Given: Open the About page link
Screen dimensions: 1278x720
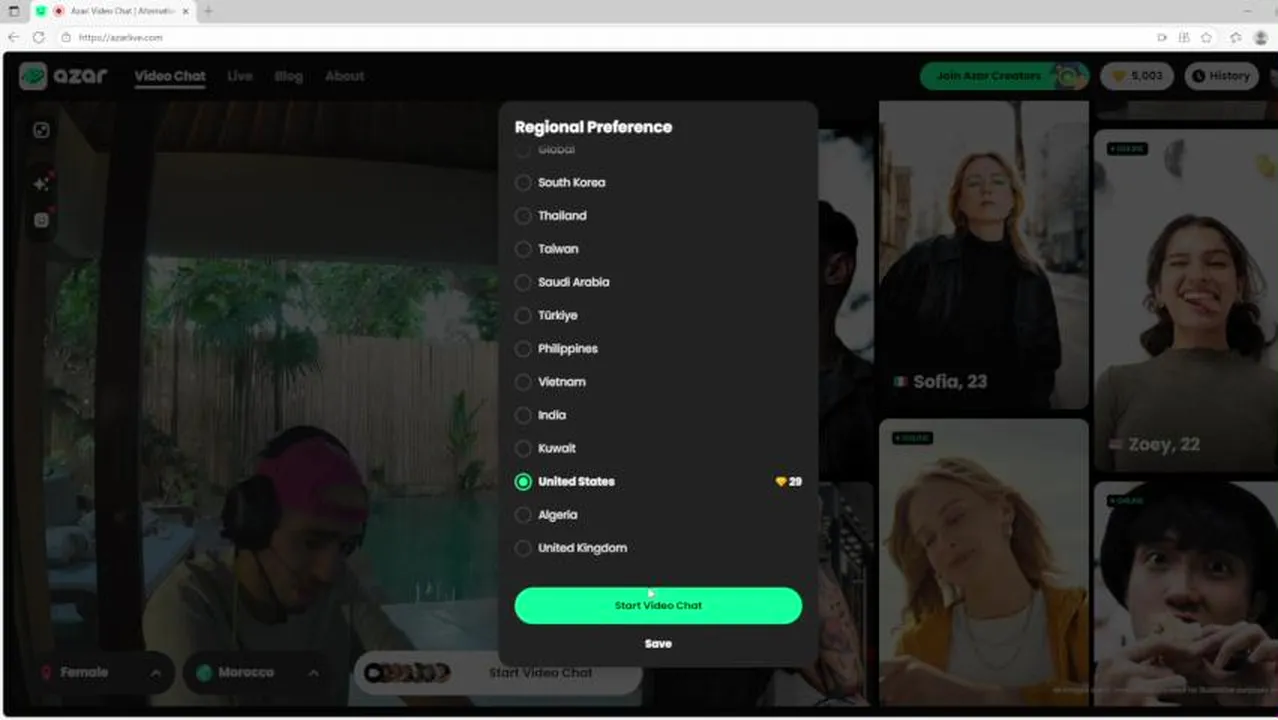Looking at the screenshot, I should pyautogui.click(x=345, y=76).
